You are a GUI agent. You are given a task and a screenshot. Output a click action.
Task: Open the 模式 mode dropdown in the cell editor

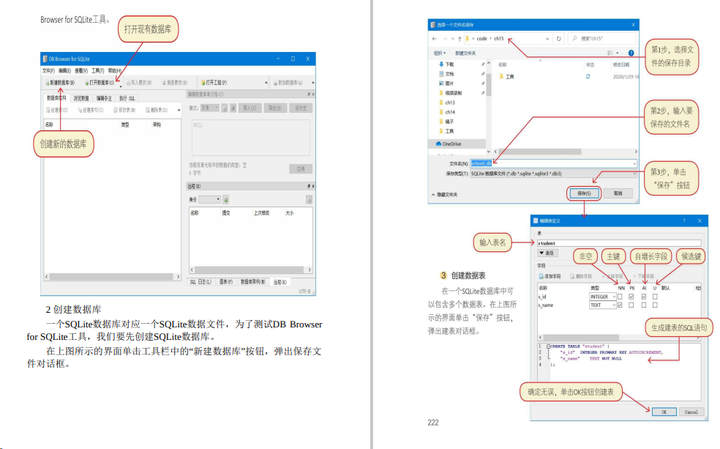coord(210,108)
